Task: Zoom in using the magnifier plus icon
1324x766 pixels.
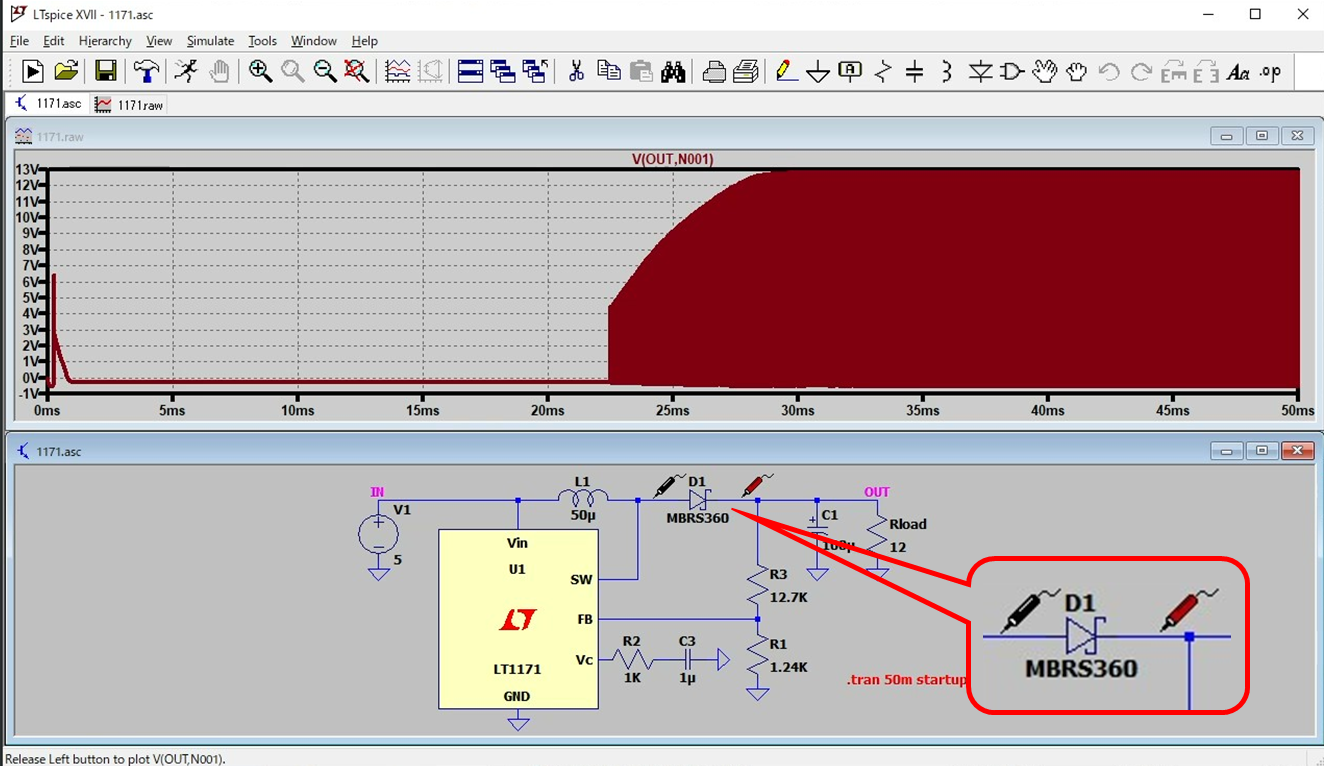Action: tap(260, 71)
